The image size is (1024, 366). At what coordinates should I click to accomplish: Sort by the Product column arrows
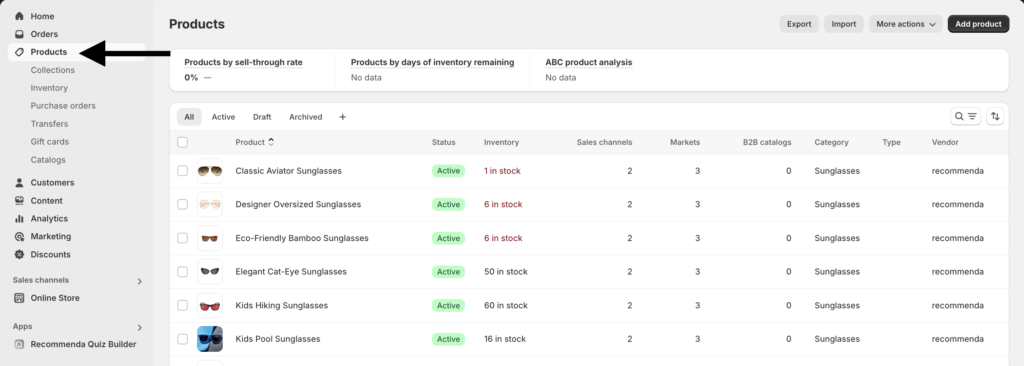271,142
